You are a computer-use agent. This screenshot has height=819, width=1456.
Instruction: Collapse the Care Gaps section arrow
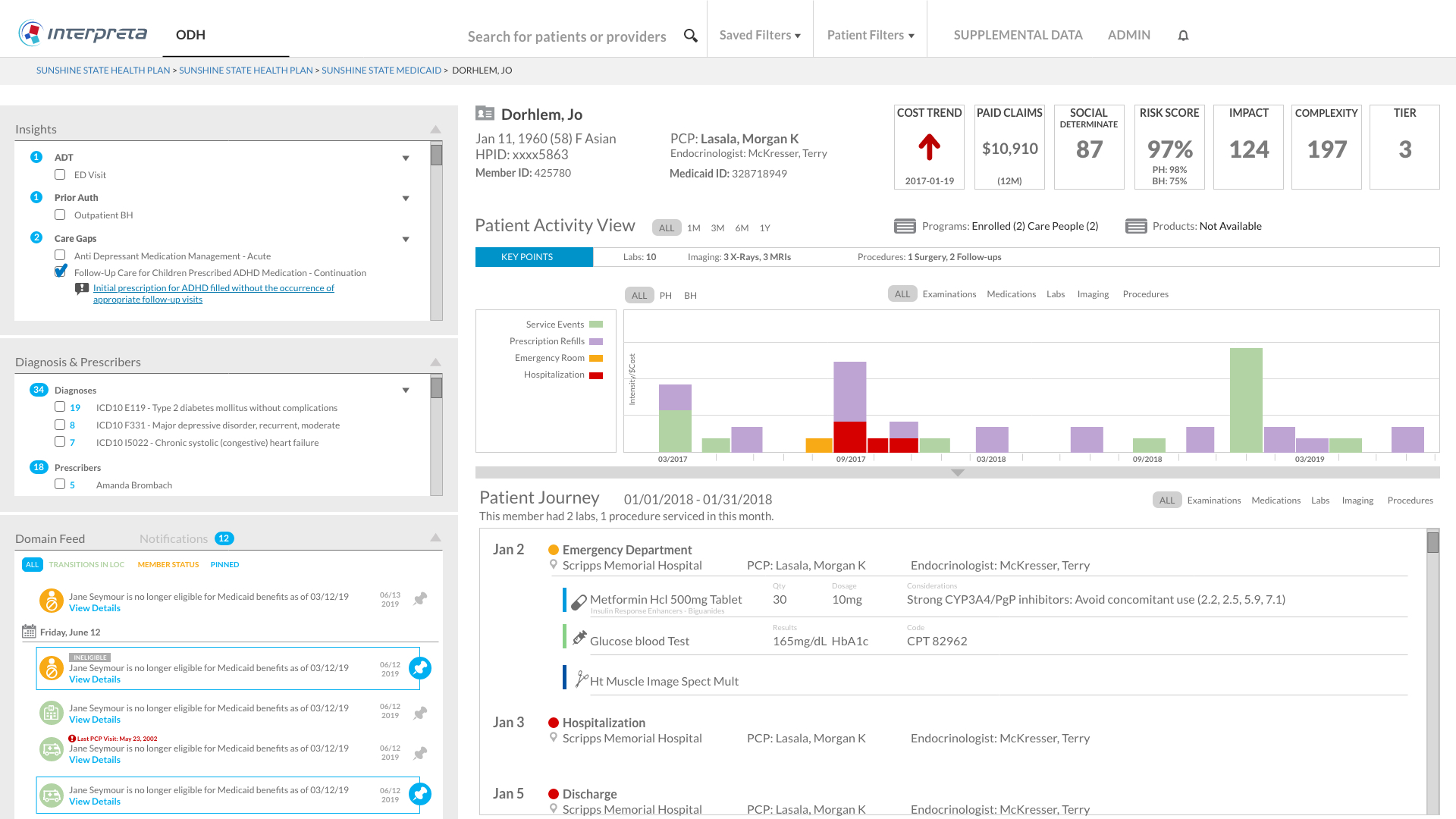click(406, 239)
